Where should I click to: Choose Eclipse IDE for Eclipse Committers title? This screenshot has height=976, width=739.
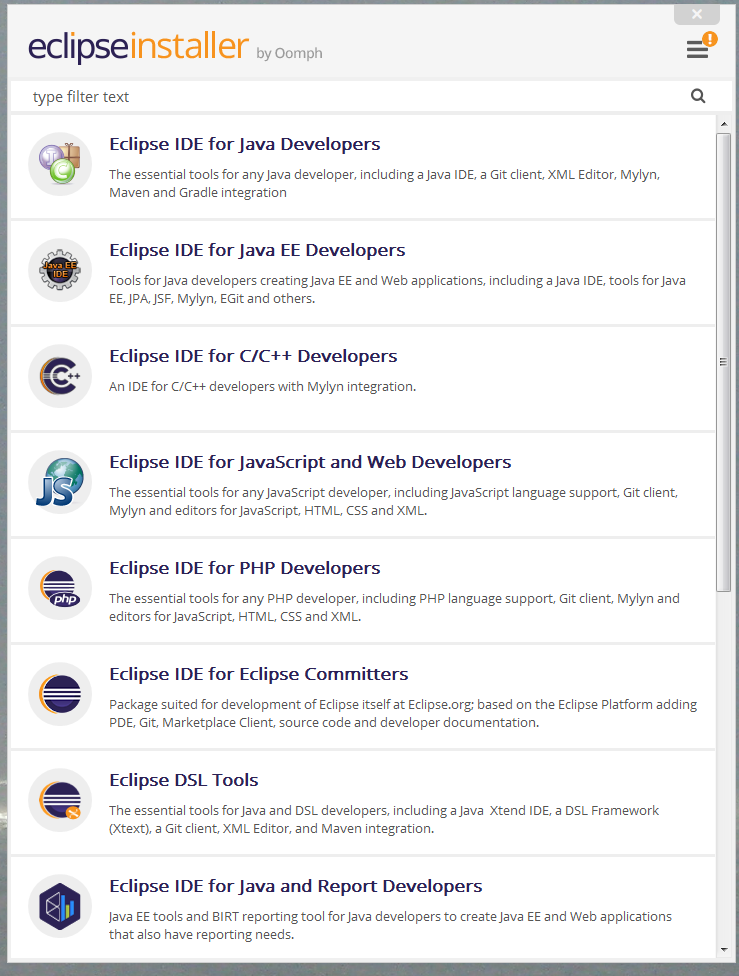coord(259,674)
